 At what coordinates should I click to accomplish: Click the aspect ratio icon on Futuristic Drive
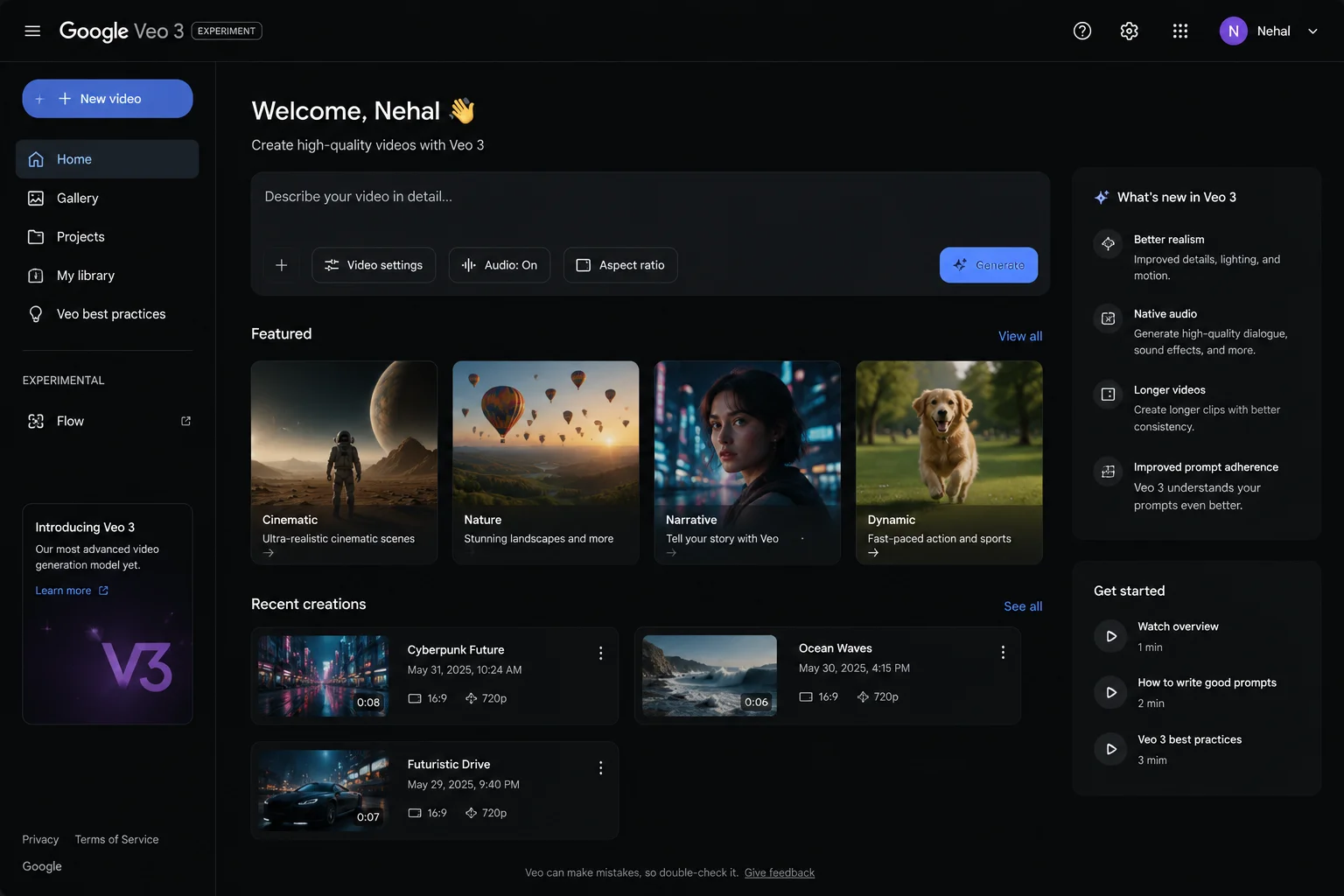click(415, 813)
